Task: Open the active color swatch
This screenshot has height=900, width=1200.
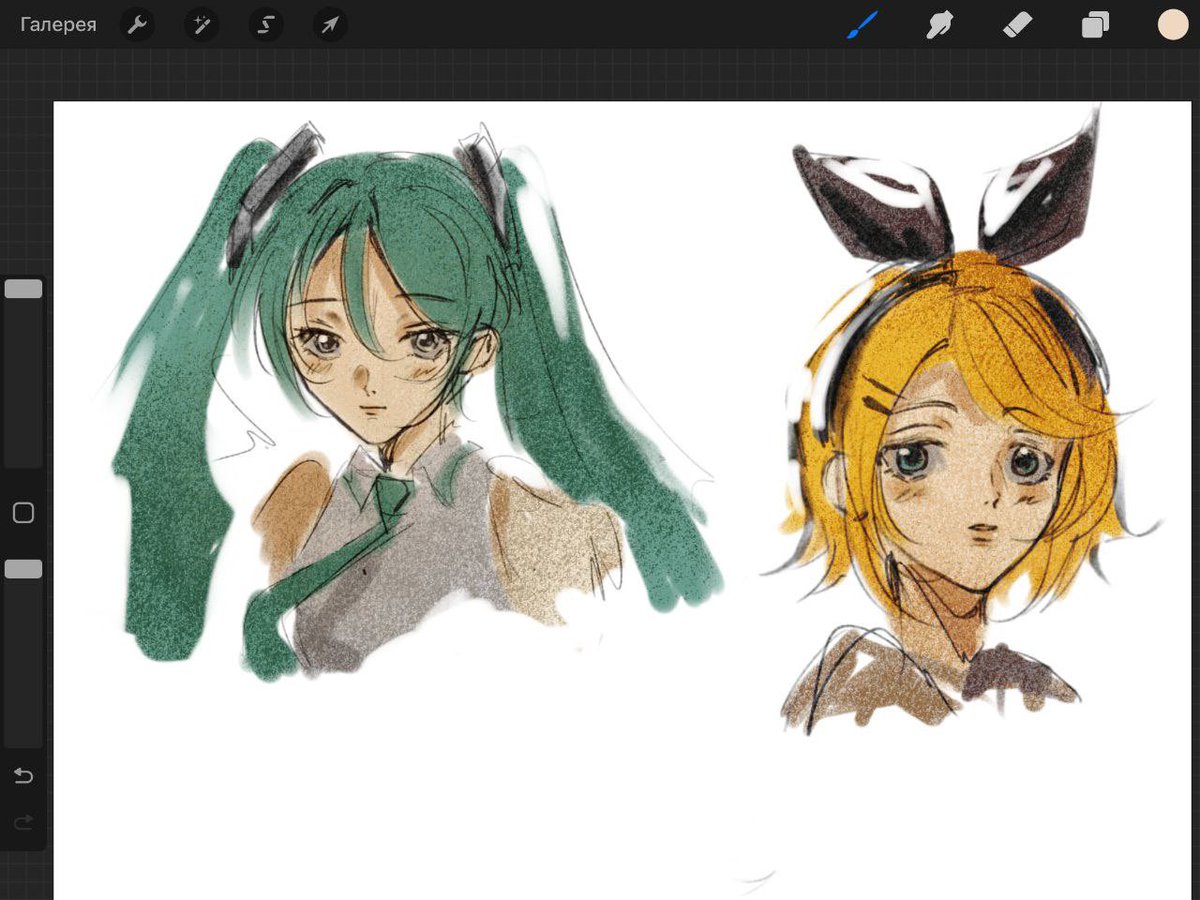Action: [x=1172, y=25]
